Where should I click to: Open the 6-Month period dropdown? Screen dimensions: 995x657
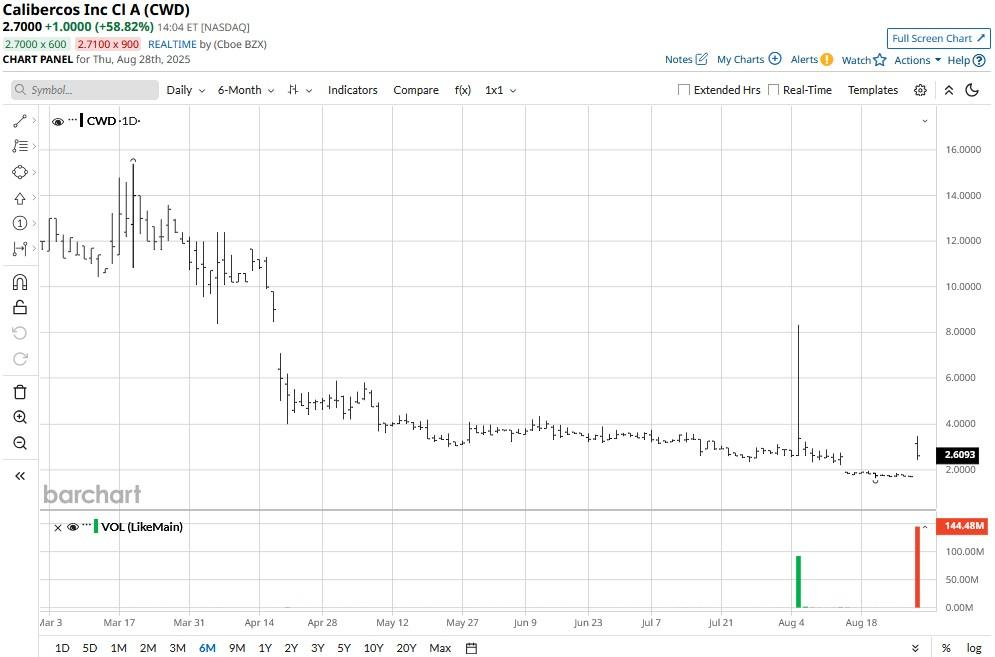pos(246,90)
